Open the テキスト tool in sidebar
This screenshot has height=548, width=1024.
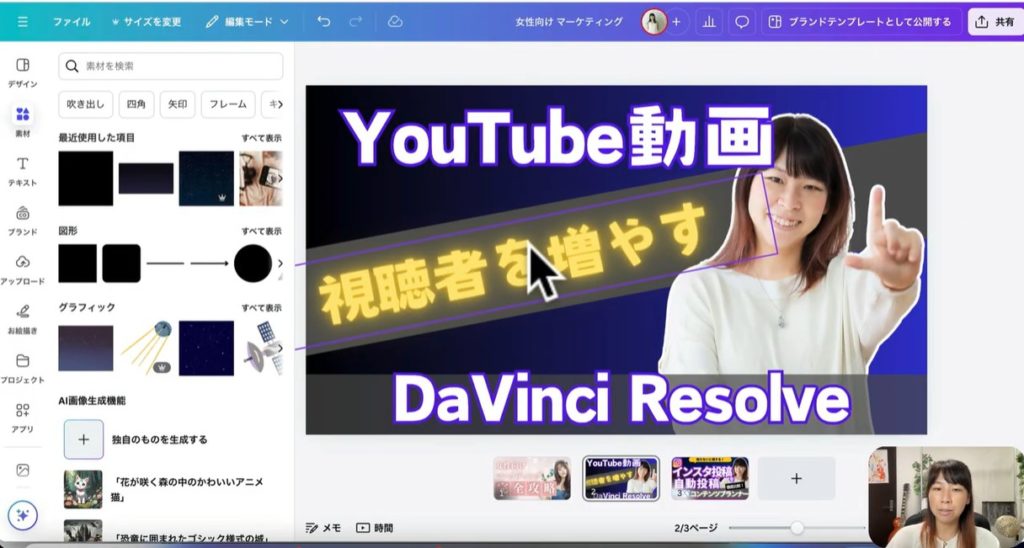pyautogui.click(x=22, y=170)
